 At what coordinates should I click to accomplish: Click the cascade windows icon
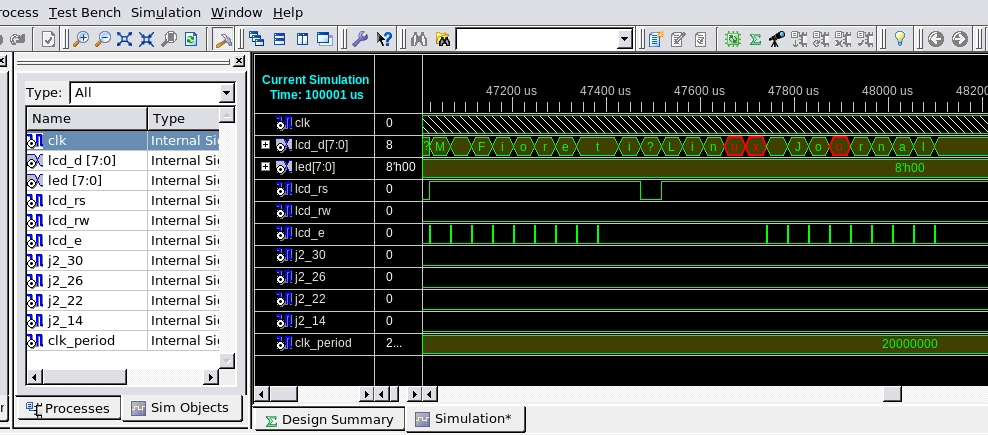[x=256, y=40]
